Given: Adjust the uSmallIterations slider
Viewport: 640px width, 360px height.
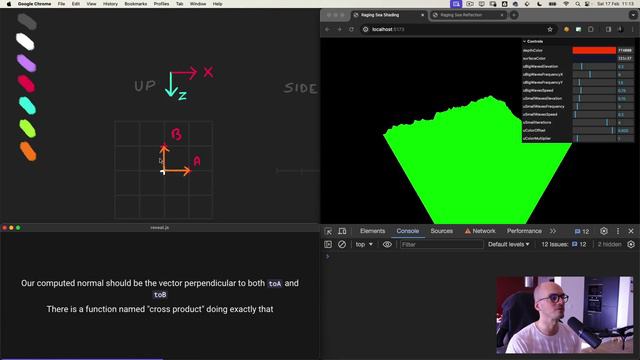Looking at the screenshot, I should coord(594,122).
